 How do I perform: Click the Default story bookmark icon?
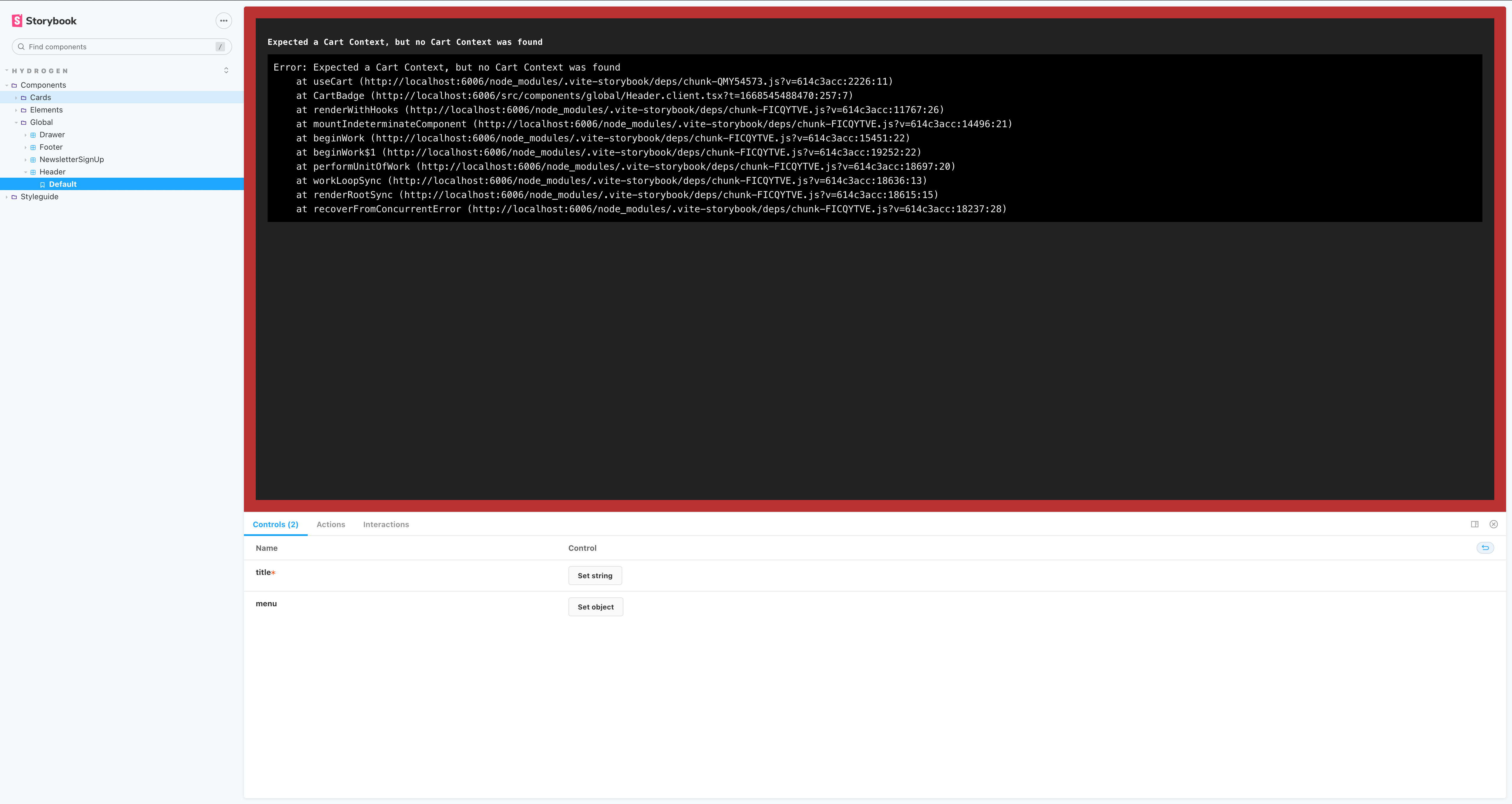point(42,184)
